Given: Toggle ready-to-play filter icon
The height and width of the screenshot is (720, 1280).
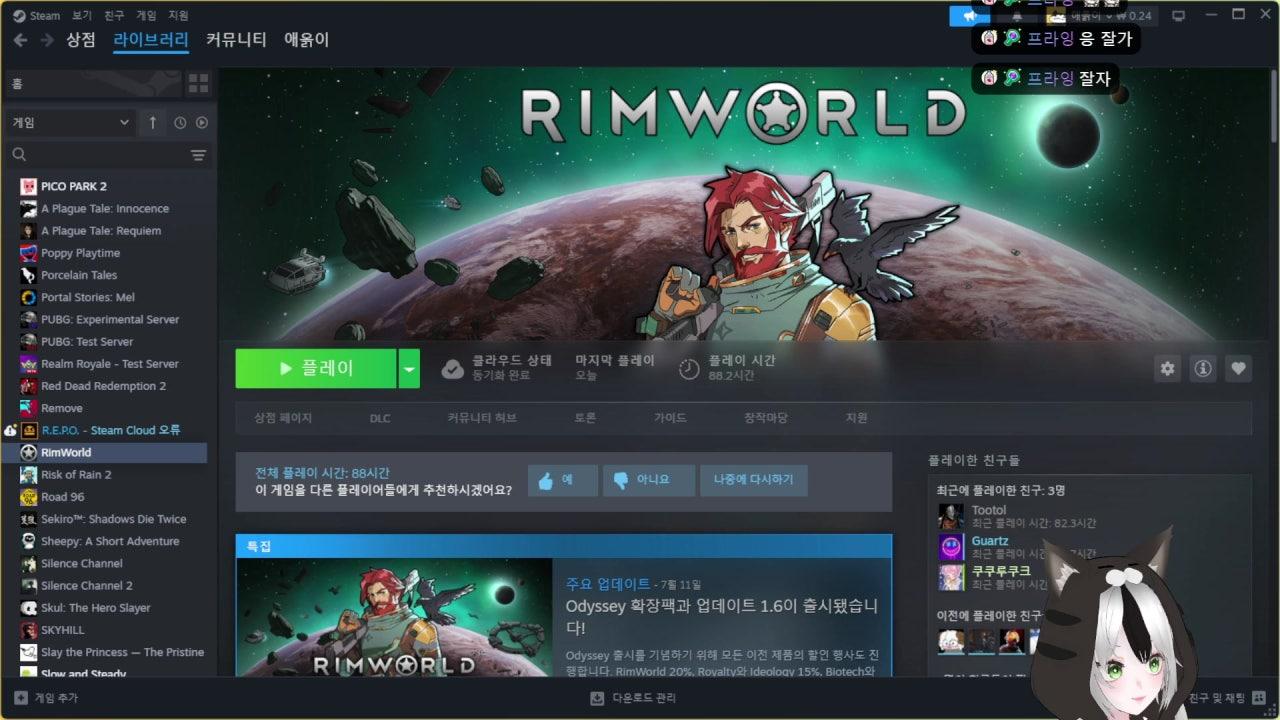Looking at the screenshot, I should tap(202, 122).
